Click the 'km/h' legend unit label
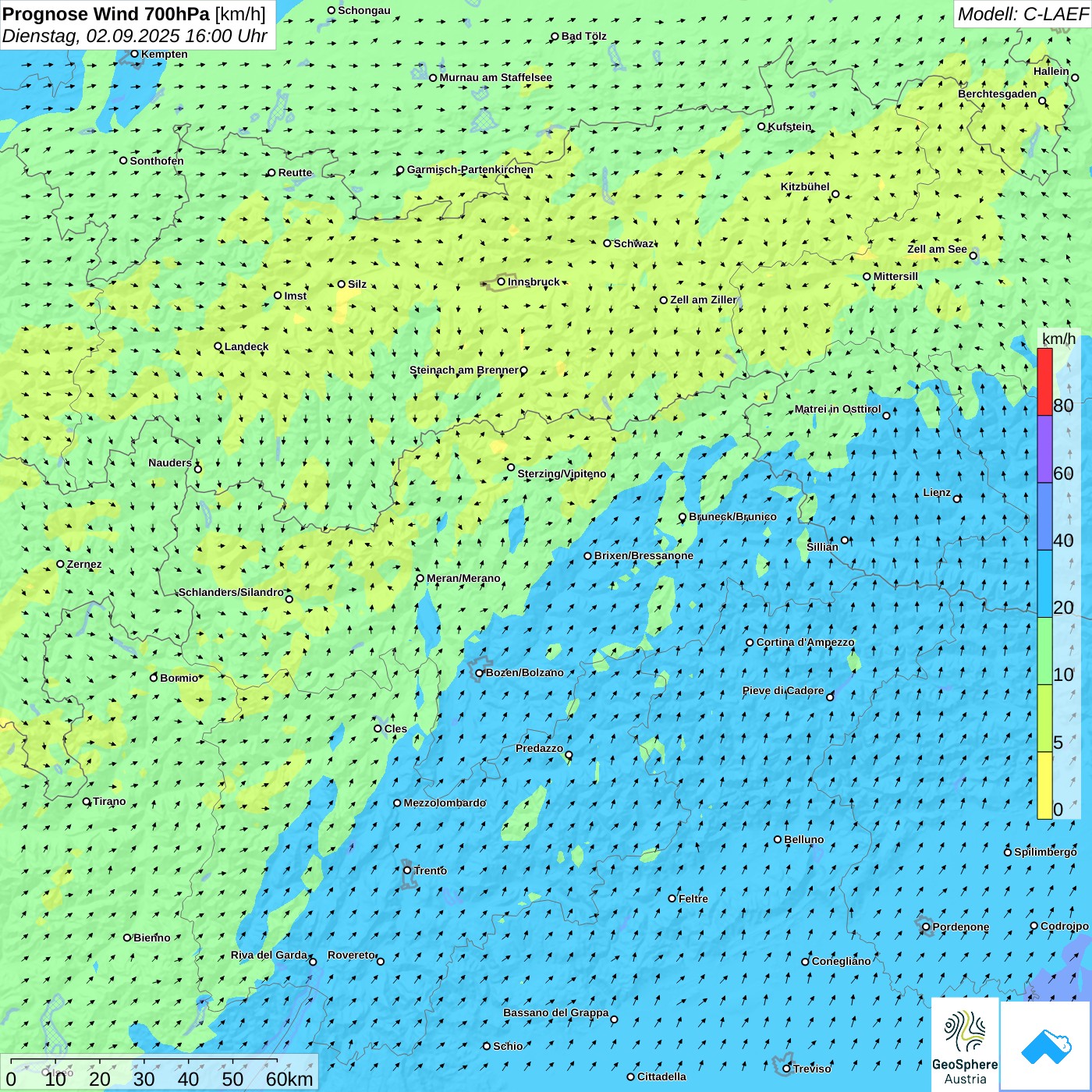Image resolution: width=1092 pixels, height=1092 pixels. [x=1059, y=339]
